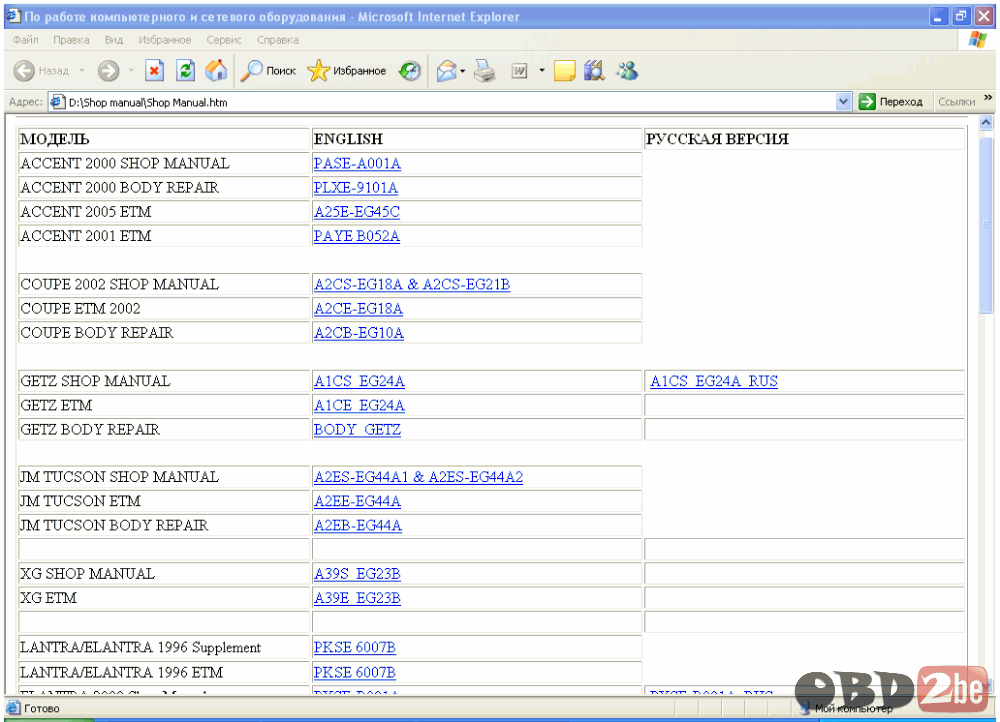Image resolution: width=1000 pixels, height=722 pixels.
Task: Click the Refresh page icon
Action: pos(186,71)
